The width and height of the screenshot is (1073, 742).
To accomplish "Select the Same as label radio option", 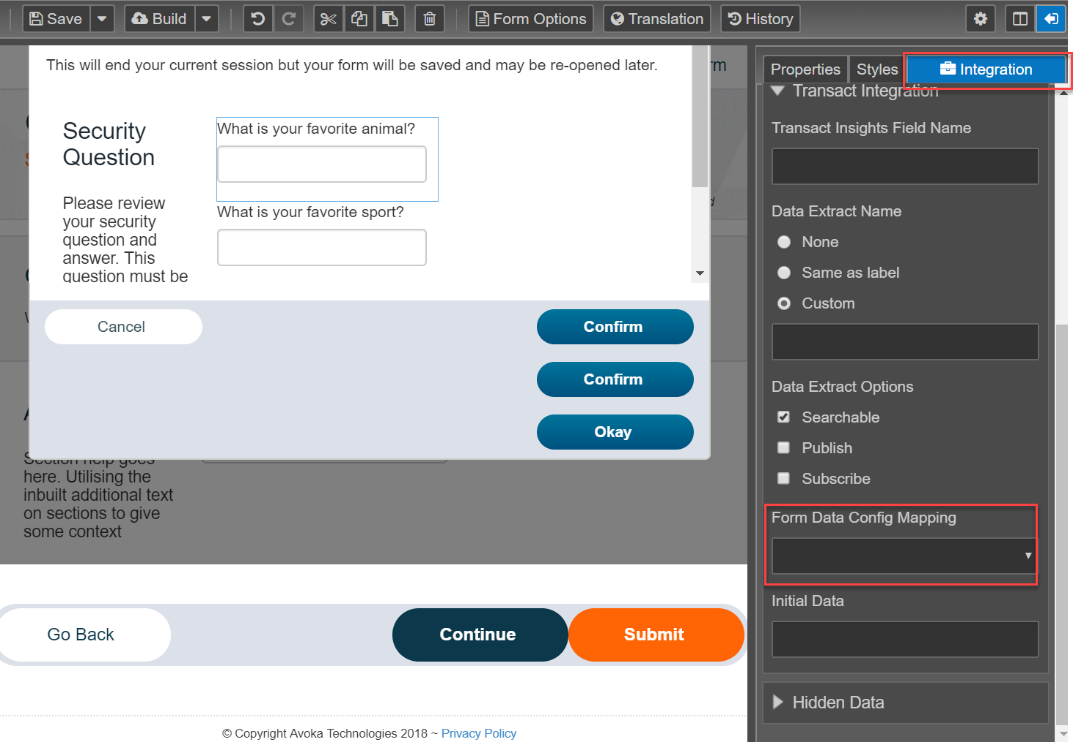I will pyautogui.click(x=784, y=272).
